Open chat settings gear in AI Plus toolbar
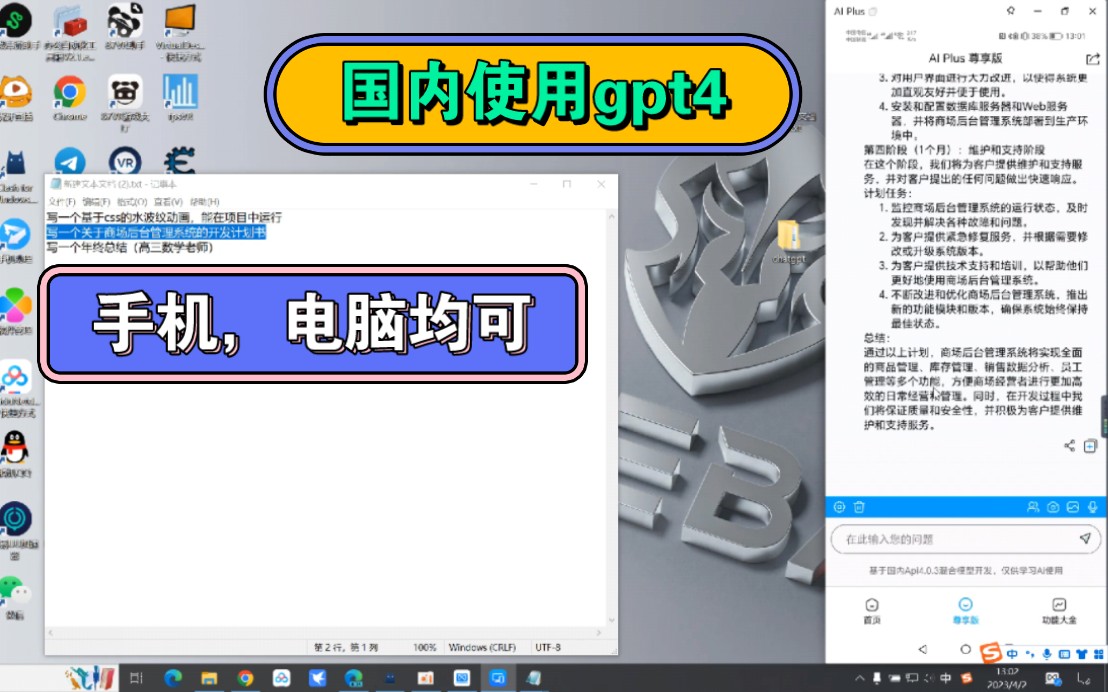The width and height of the screenshot is (1108, 692). click(839, 507)
